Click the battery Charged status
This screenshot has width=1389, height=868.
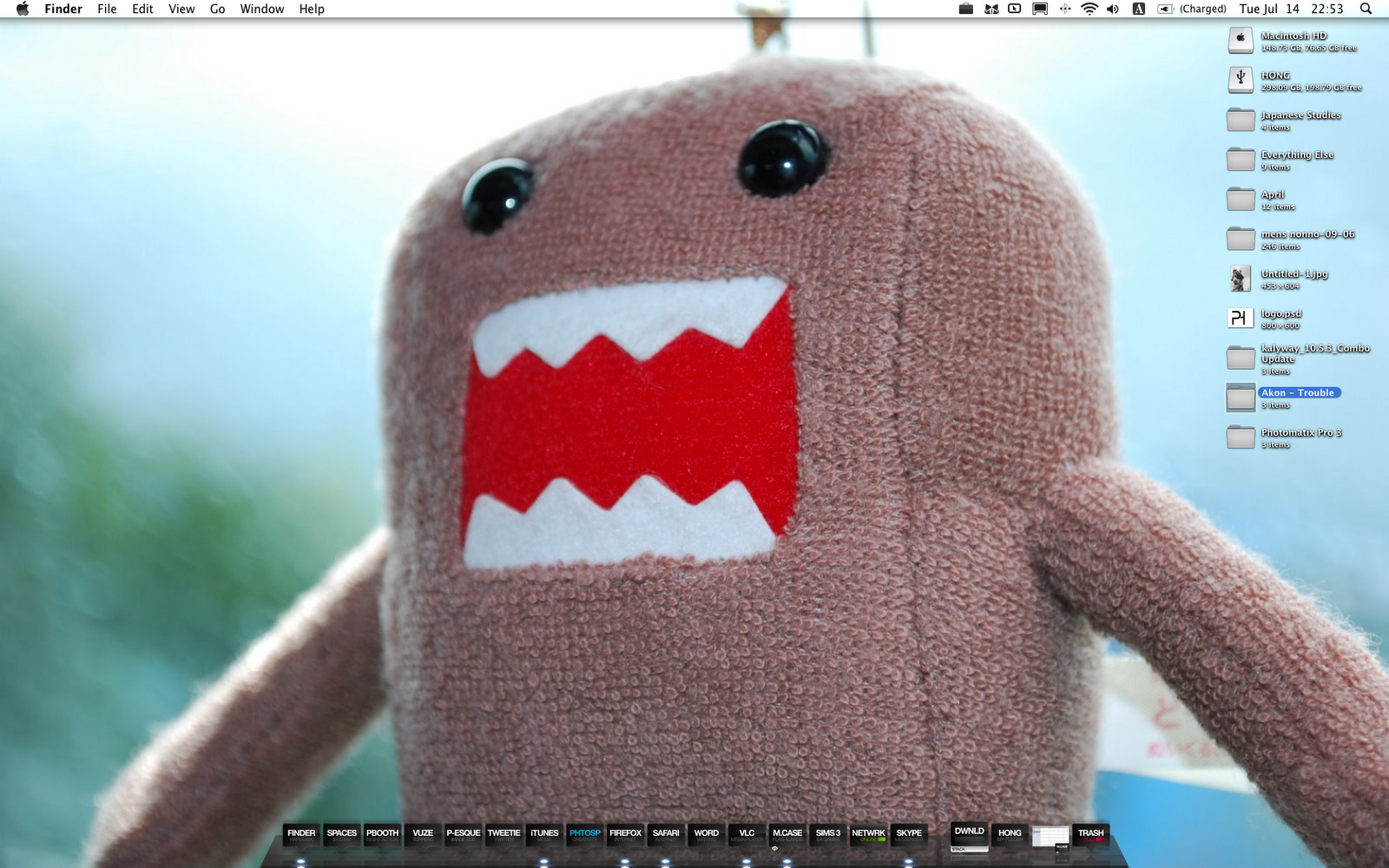pyautogui.click(x=1192, y=9)
